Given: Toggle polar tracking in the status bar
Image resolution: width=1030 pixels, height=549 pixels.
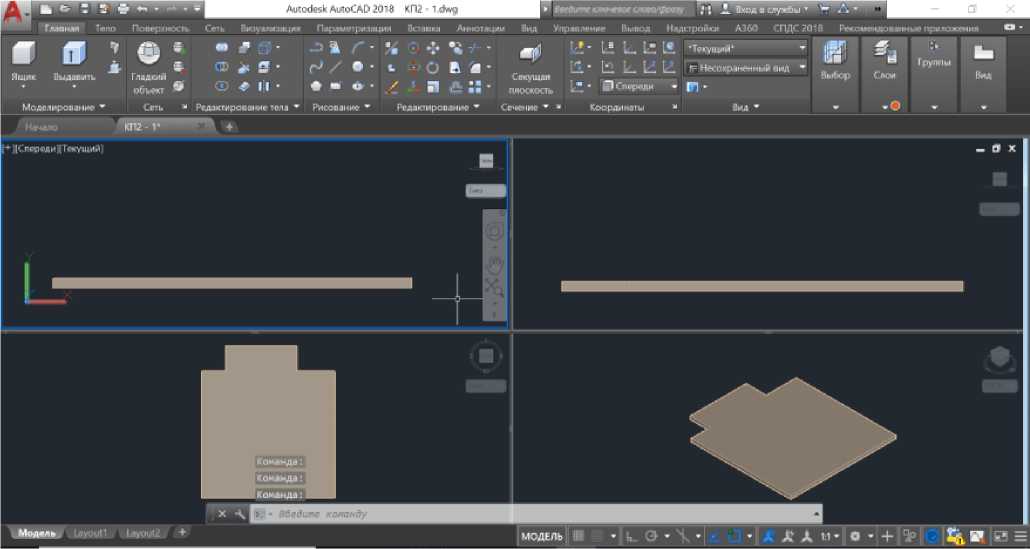Looking at the screenshot, I should click(x=652, y=537).
